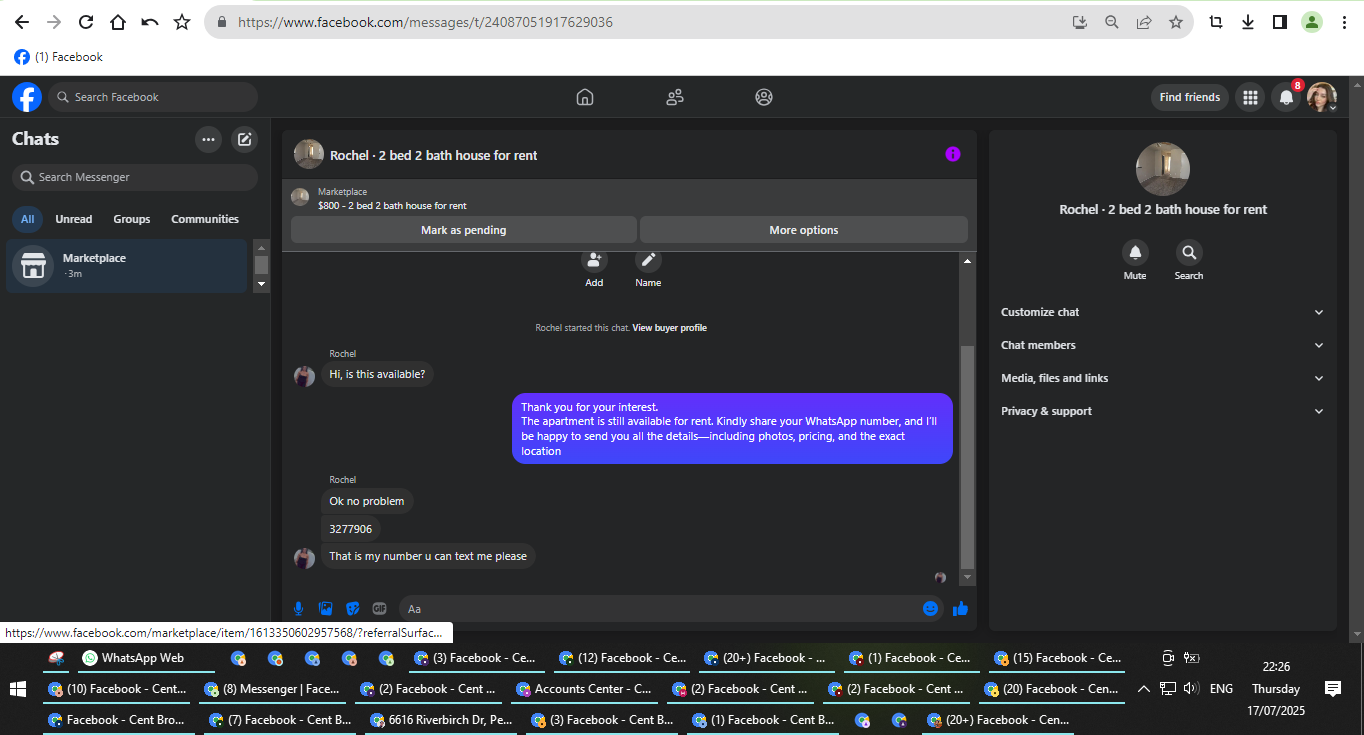Switch to the Communities tab
The width and height of the screenshot is (1364, 735).
click(x=205, y=219)
